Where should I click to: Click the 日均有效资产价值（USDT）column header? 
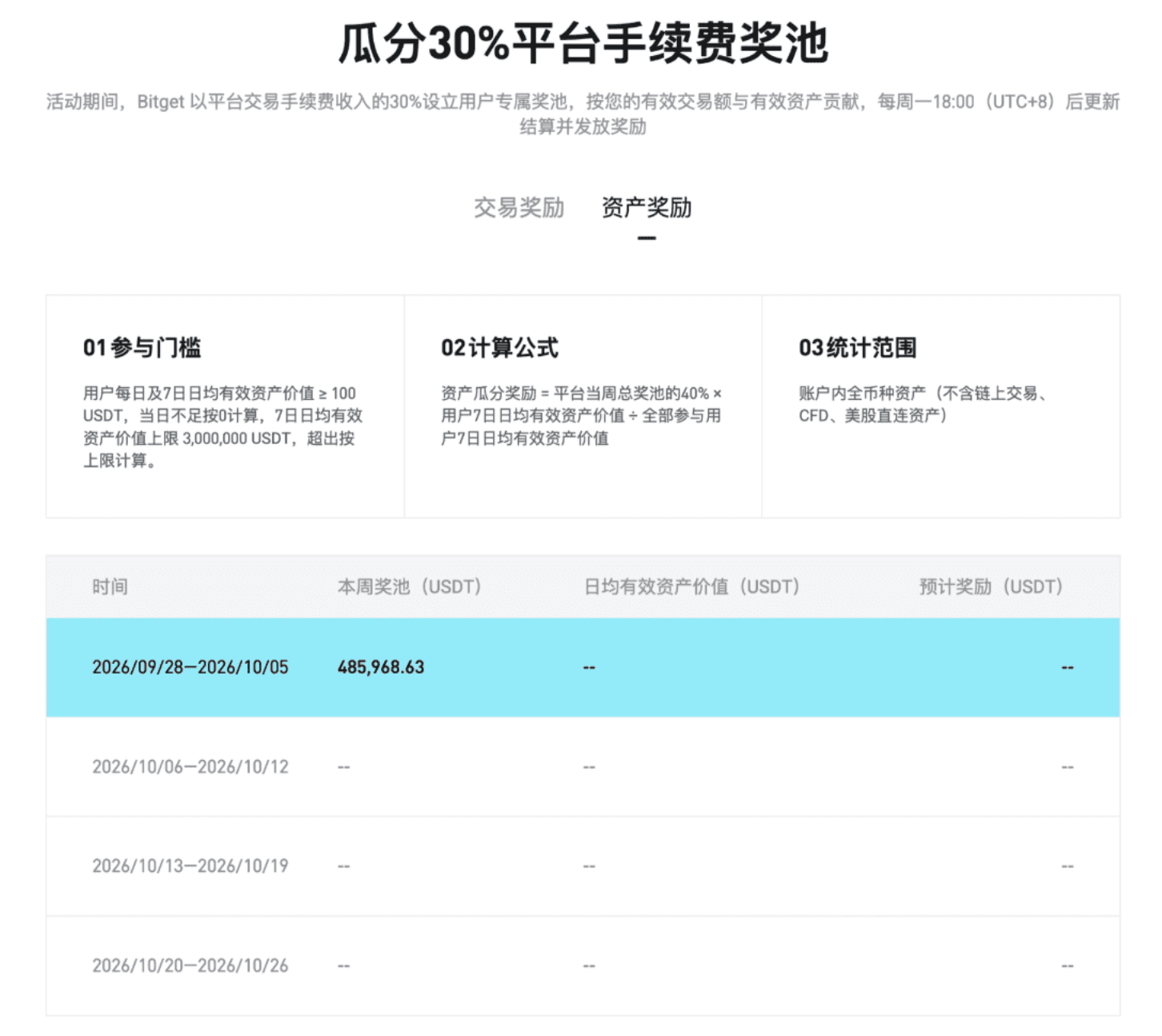pyautogui.click(x=692, y=586)
